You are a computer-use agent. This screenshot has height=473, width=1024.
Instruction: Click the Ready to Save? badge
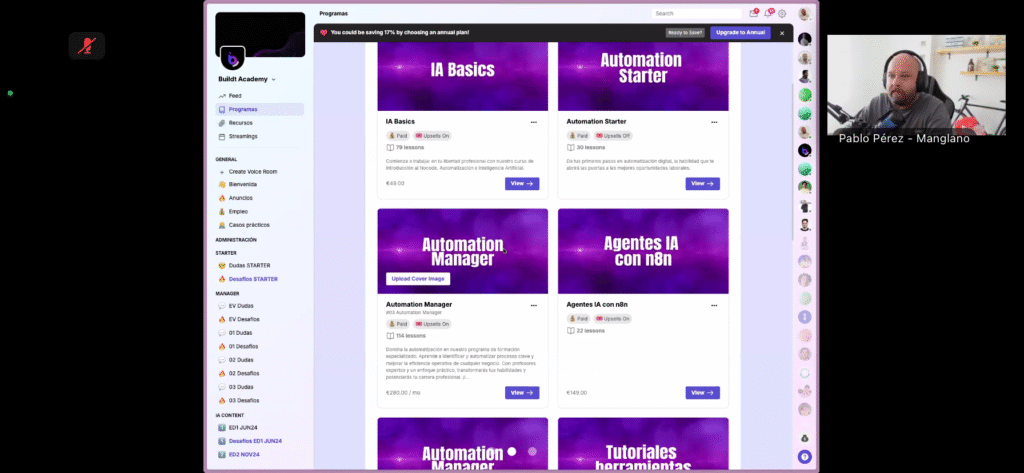[x=685, y=33]
